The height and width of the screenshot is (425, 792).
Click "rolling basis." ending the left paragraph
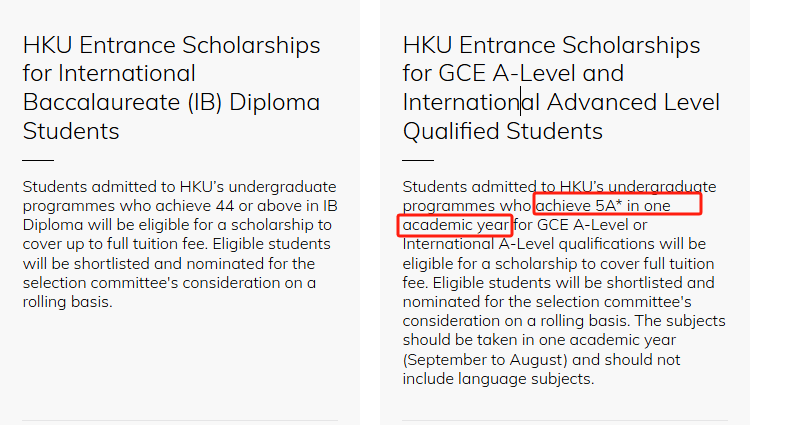pos(68,302)
